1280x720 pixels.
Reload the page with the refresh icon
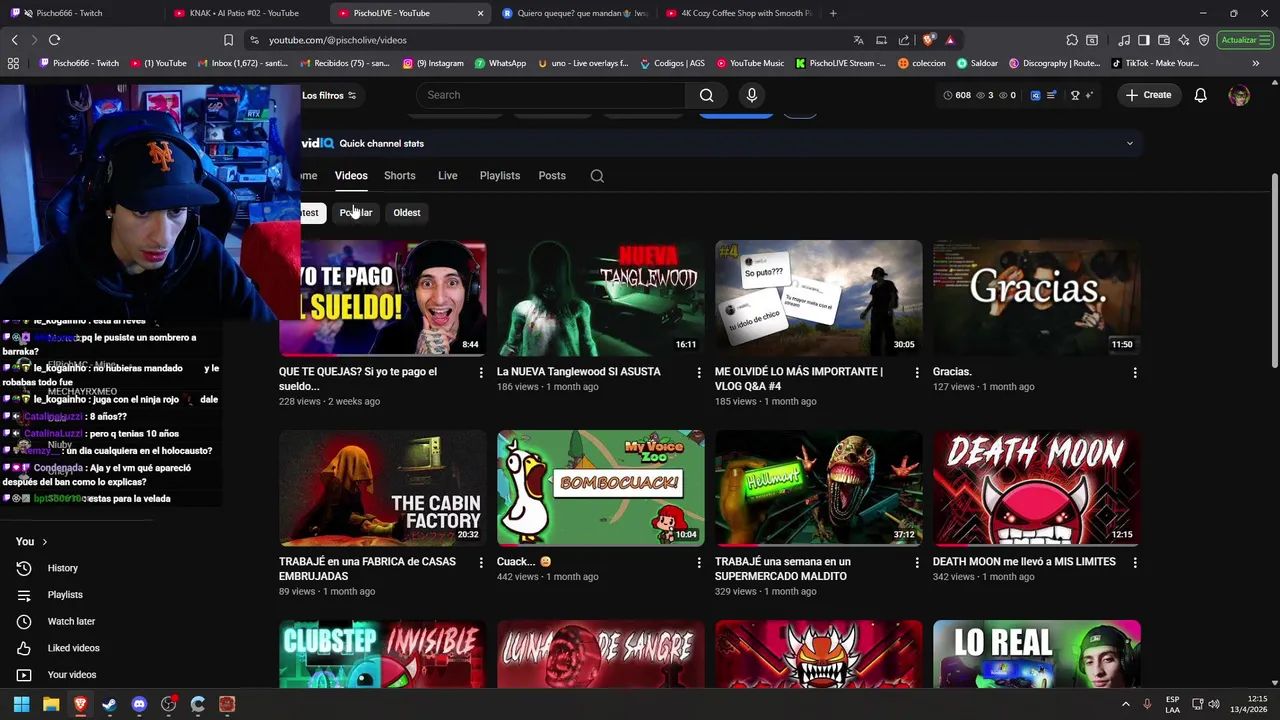(54, 40)
